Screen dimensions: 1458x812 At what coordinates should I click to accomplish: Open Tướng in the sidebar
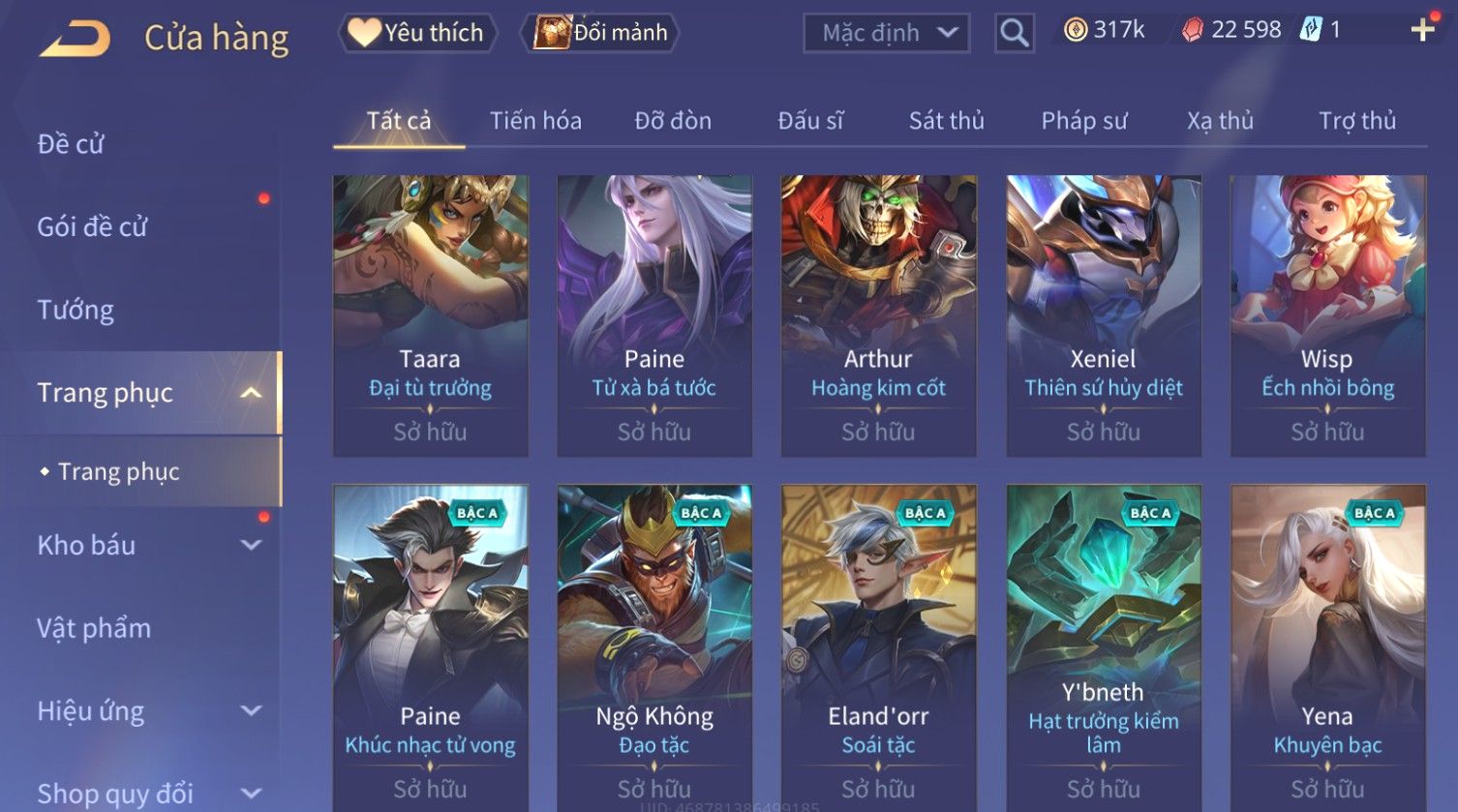[76, 310]
